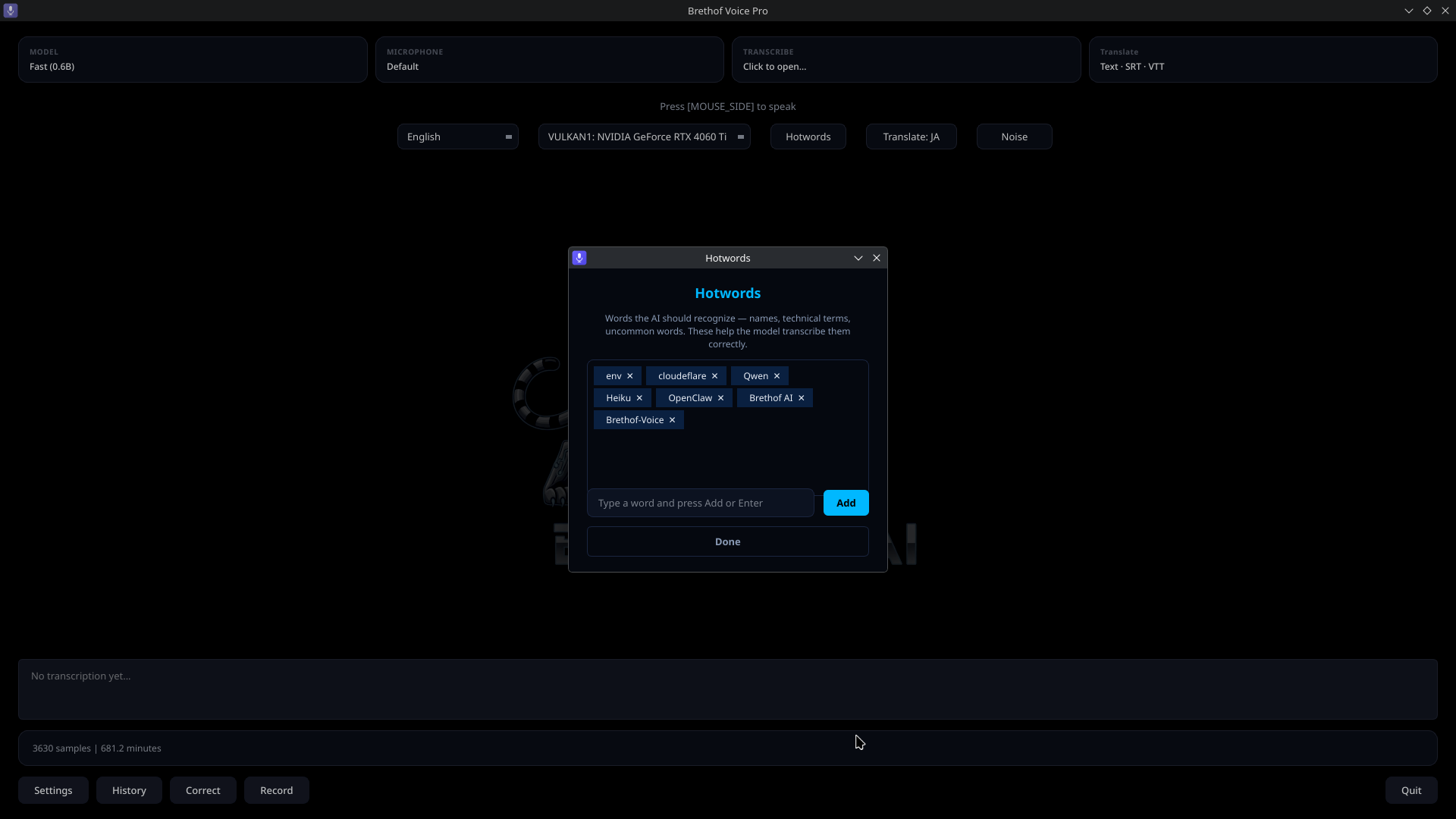
Task: Click the Hotwords blue heading
Action: click(728, 293)
